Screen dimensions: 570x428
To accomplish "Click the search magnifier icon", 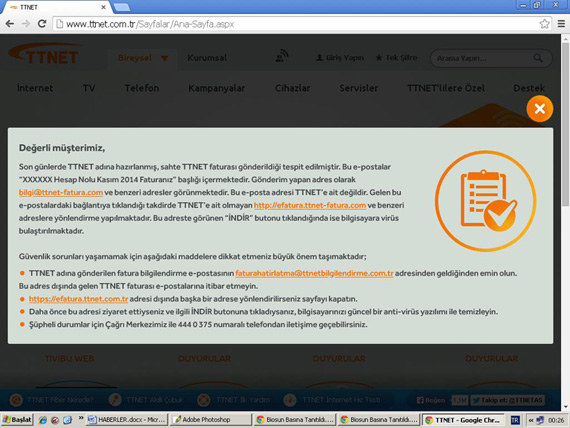I will click(538, 58).
